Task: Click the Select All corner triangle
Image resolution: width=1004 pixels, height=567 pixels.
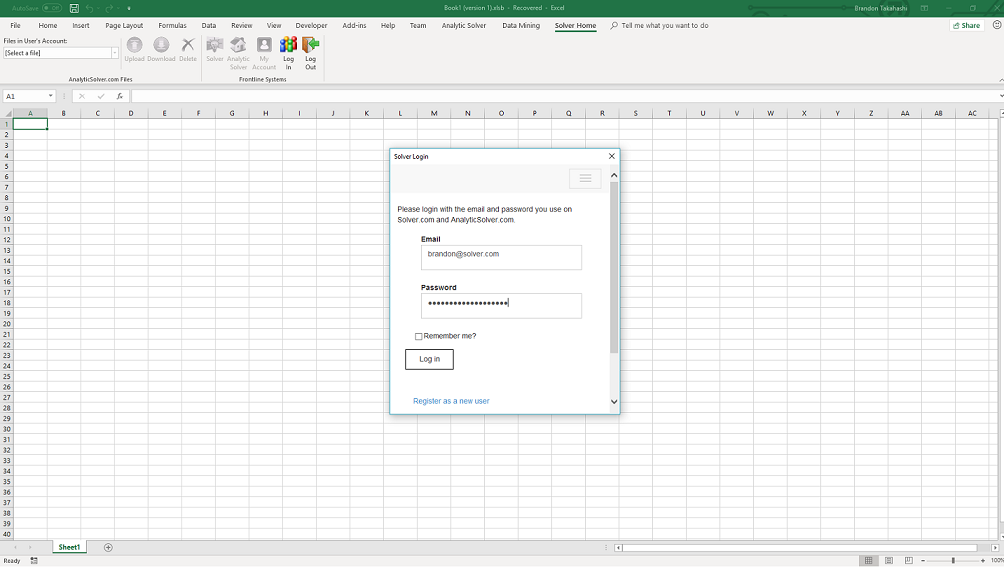Action: click(7, 113)
